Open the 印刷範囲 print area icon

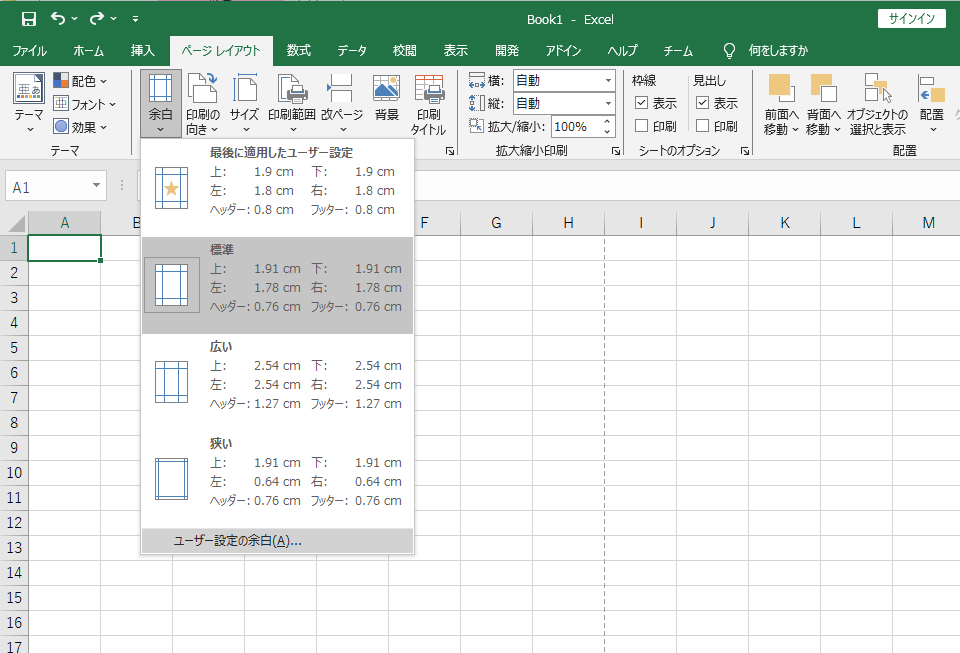click(x=292, y=88)
